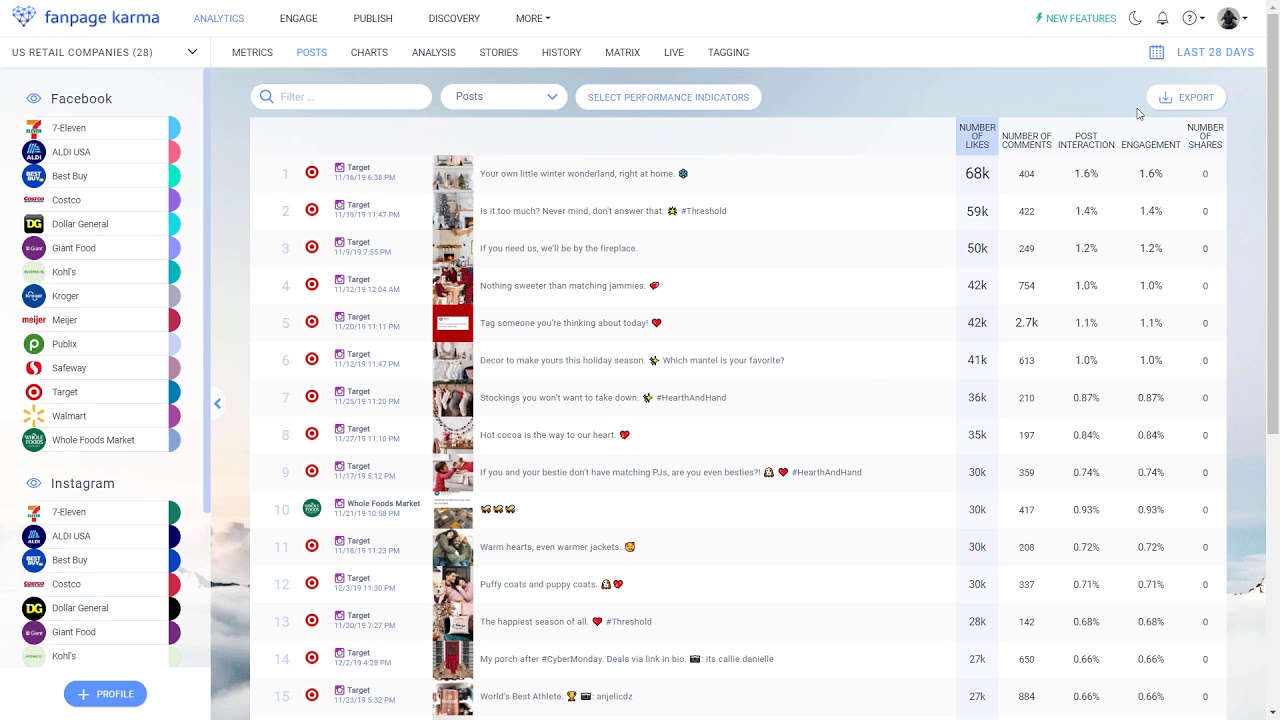This screenshot has height=720, width=1280.
Task: Switch to MATRIX tab
Action: tap(622, 52)
